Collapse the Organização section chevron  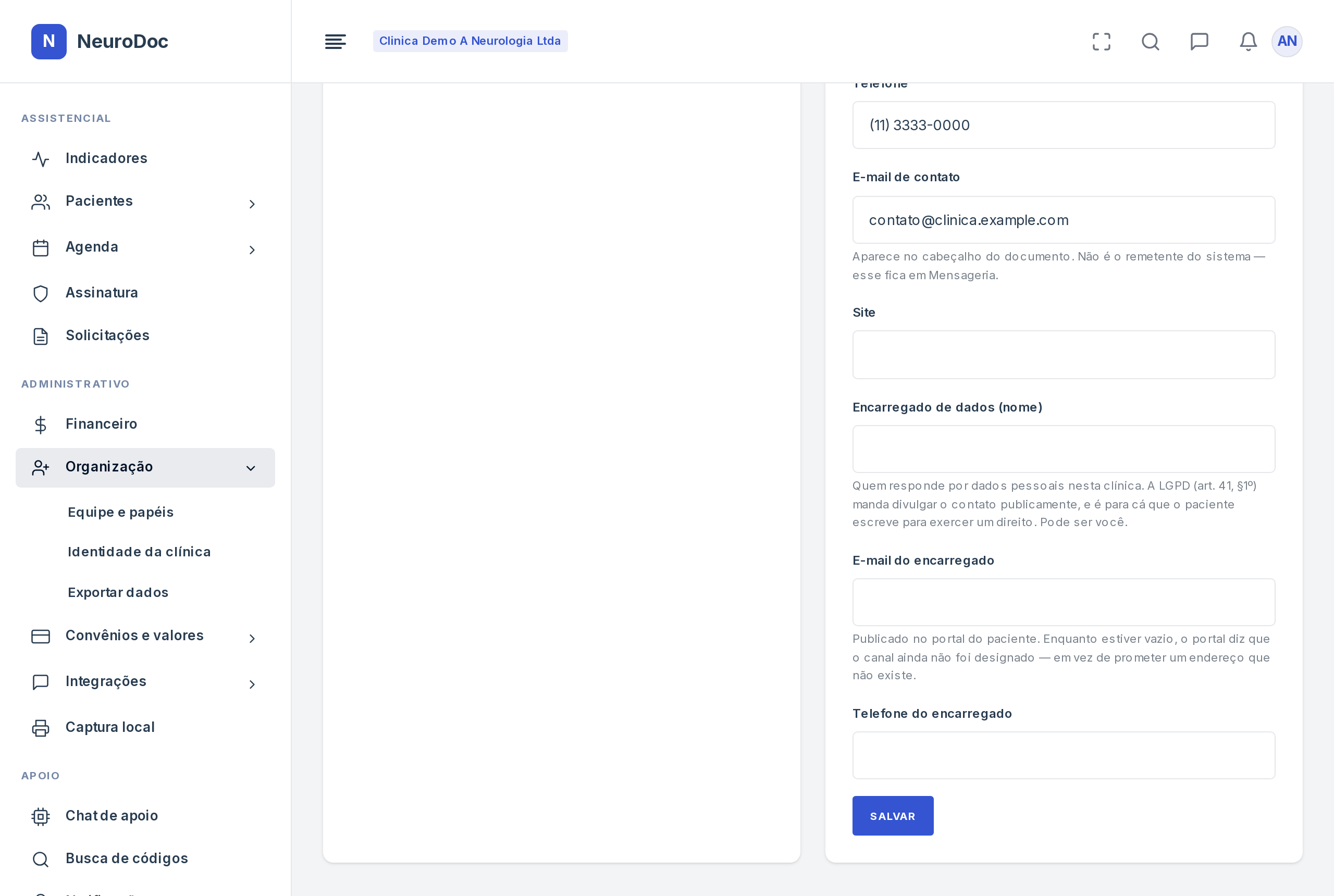click(250, 468)
